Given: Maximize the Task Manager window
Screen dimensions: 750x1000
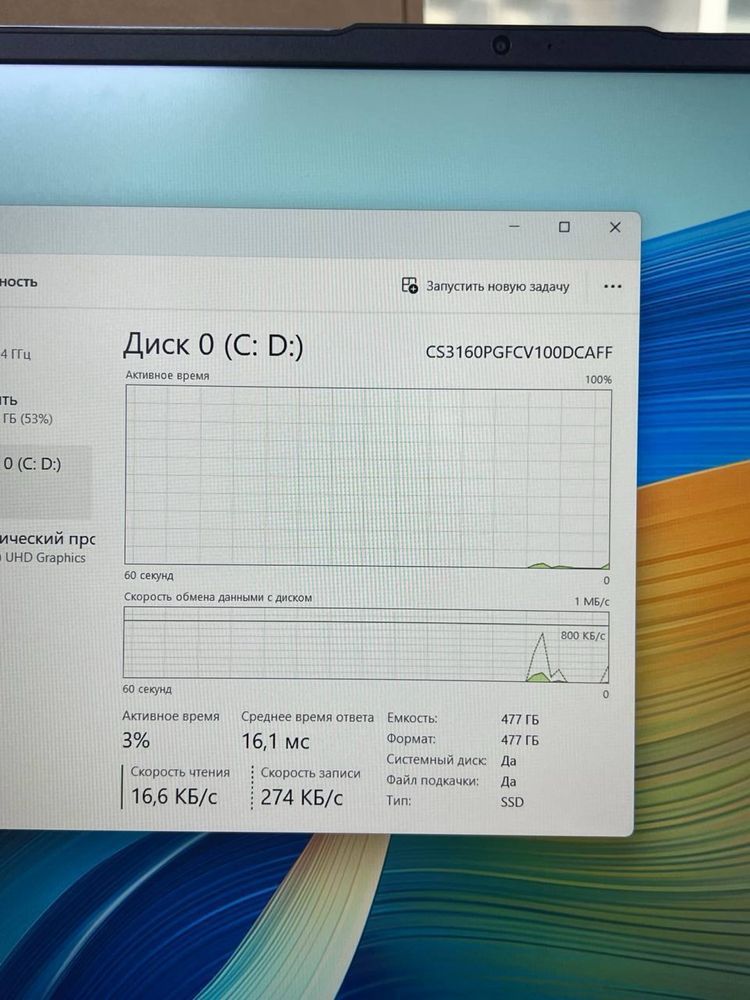Looking at the screenshot, I should click(564, 227).
